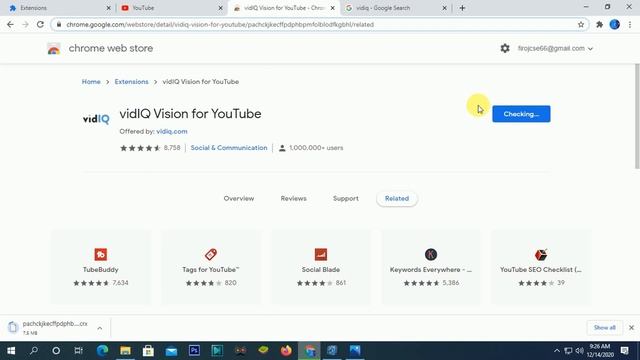Launch Microsoft Edge from taskbar

tap(102, 350)
